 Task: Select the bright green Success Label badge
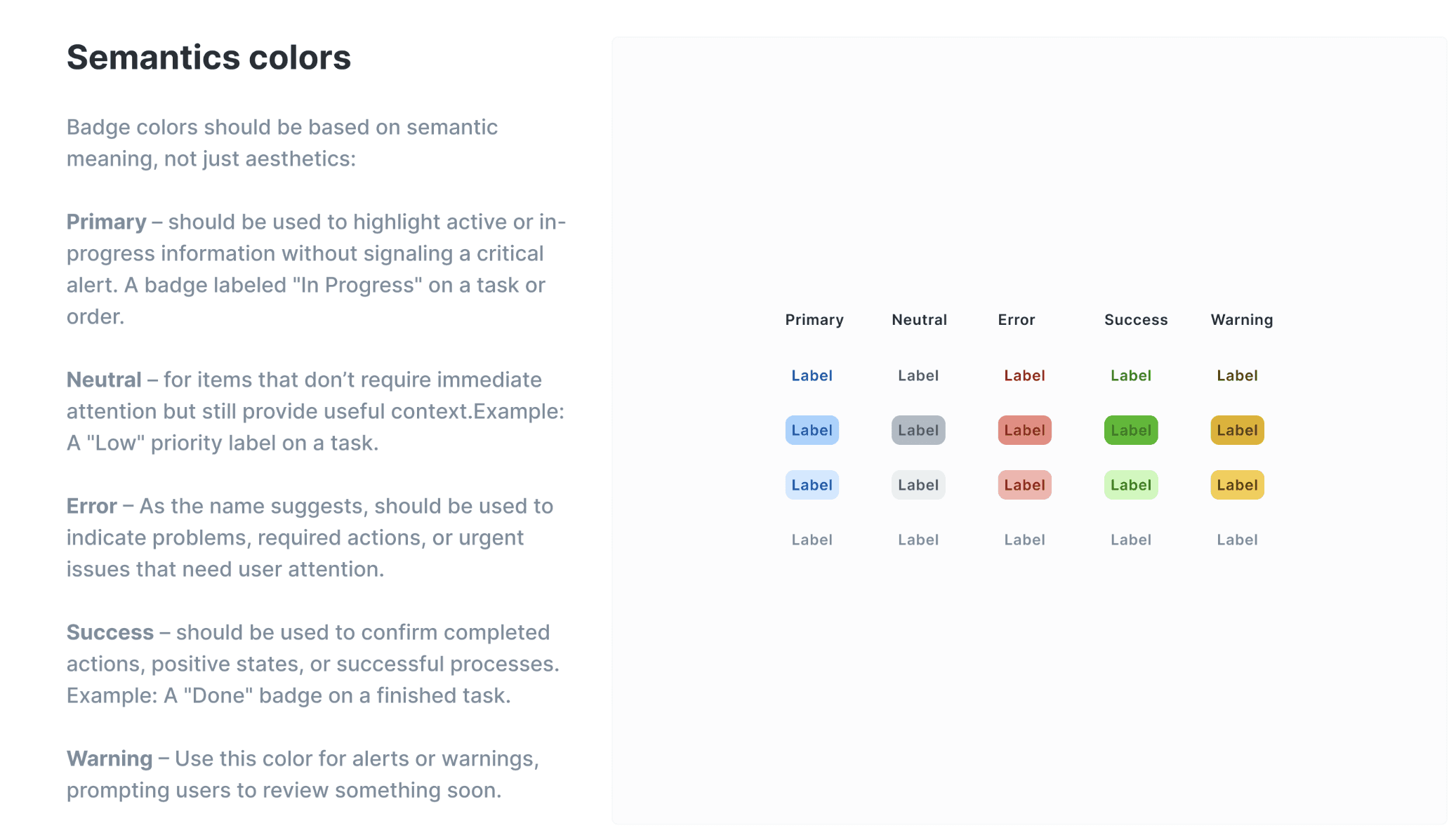[x=1131, y=430]
